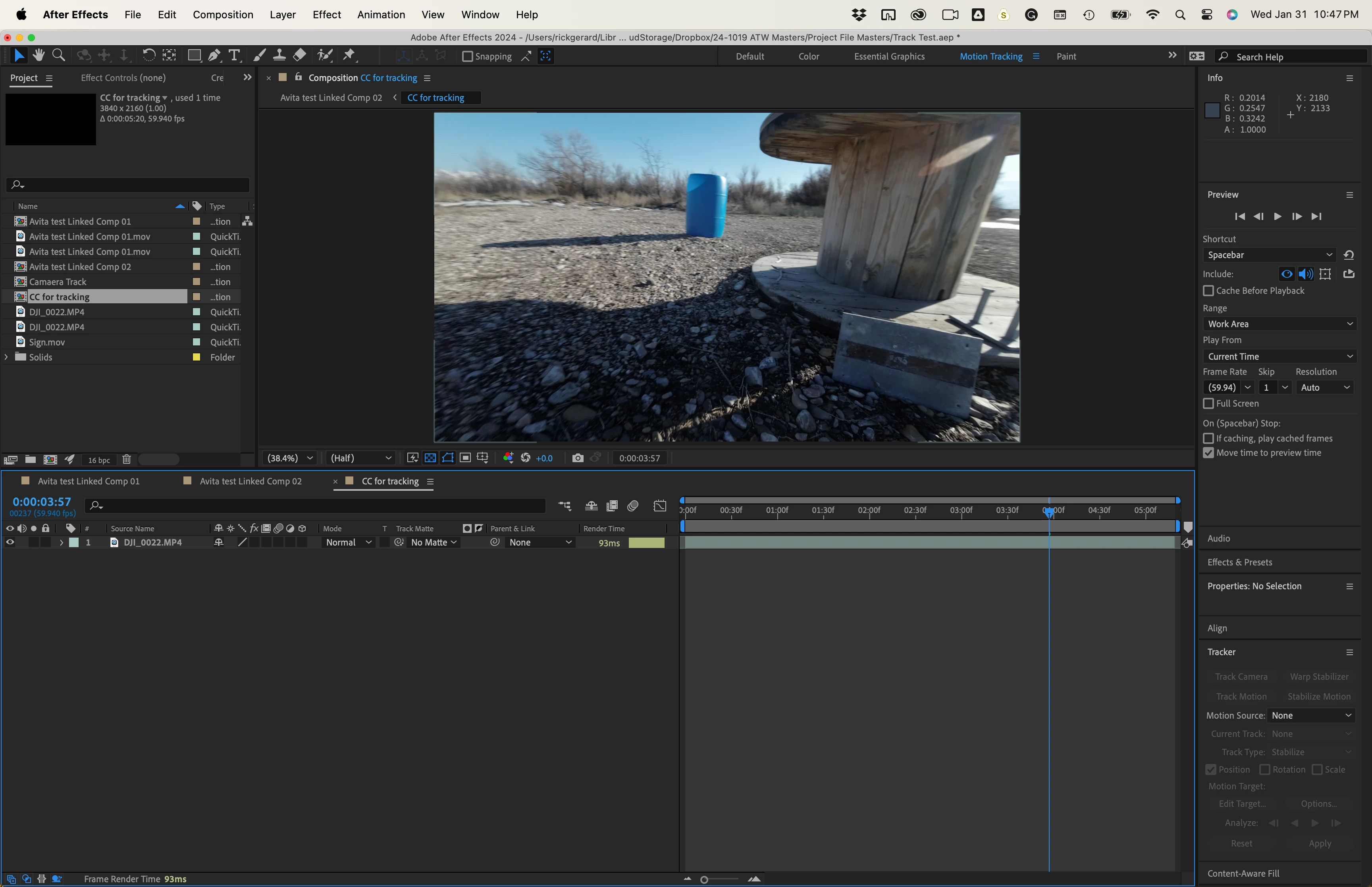Image resolution: width=1372 pixels, height=887 pixels.
Task: Select the Clone Stamp tool
Action: (279, 55)
